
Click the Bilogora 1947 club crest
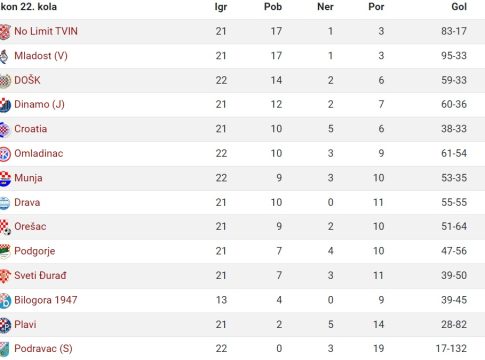tap(5, 301)
